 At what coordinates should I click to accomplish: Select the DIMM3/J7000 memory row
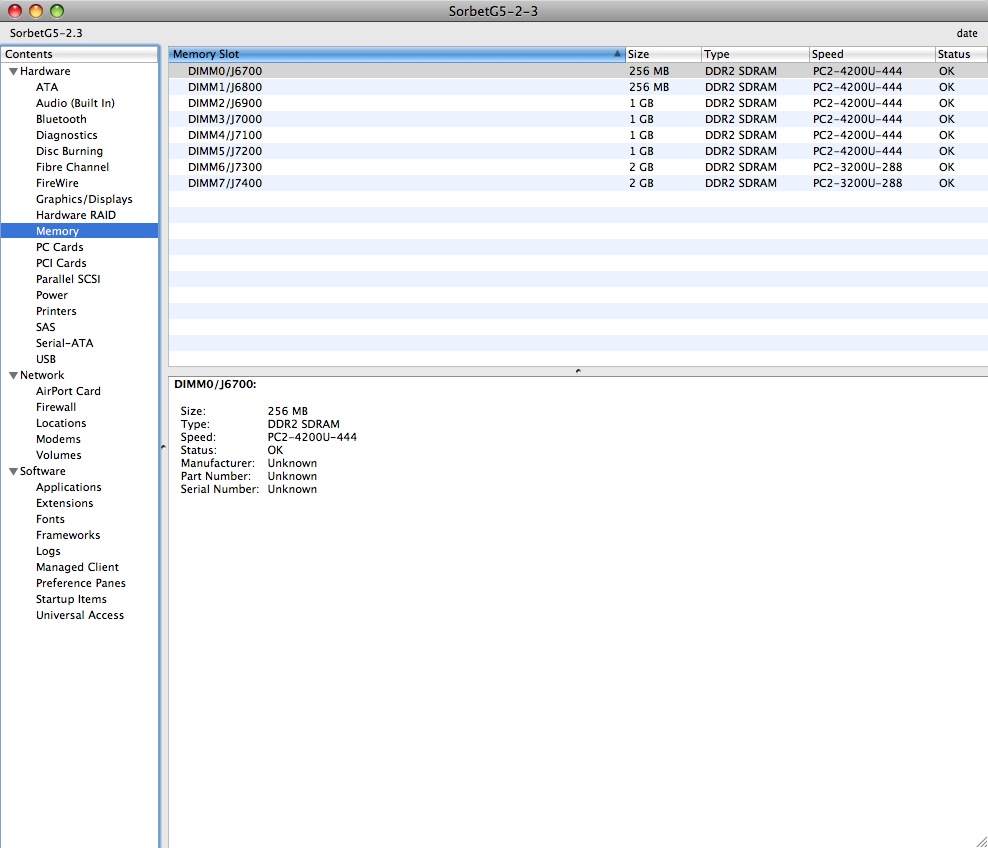point(578,119)
